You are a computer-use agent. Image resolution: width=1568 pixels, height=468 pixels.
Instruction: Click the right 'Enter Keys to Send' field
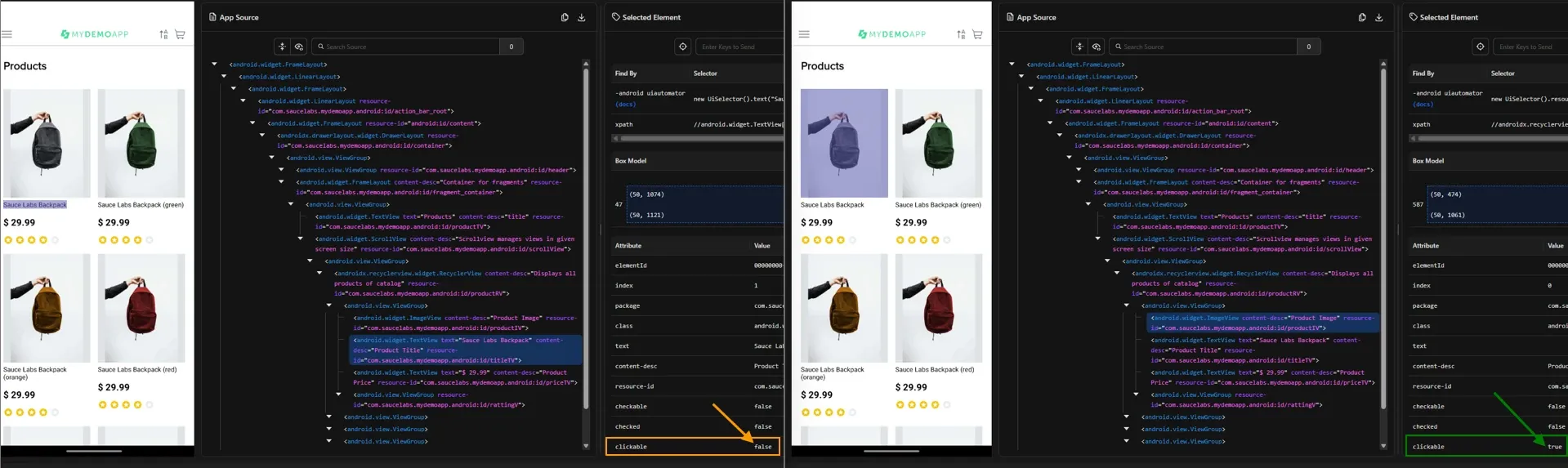click(x=1531, y=47)
